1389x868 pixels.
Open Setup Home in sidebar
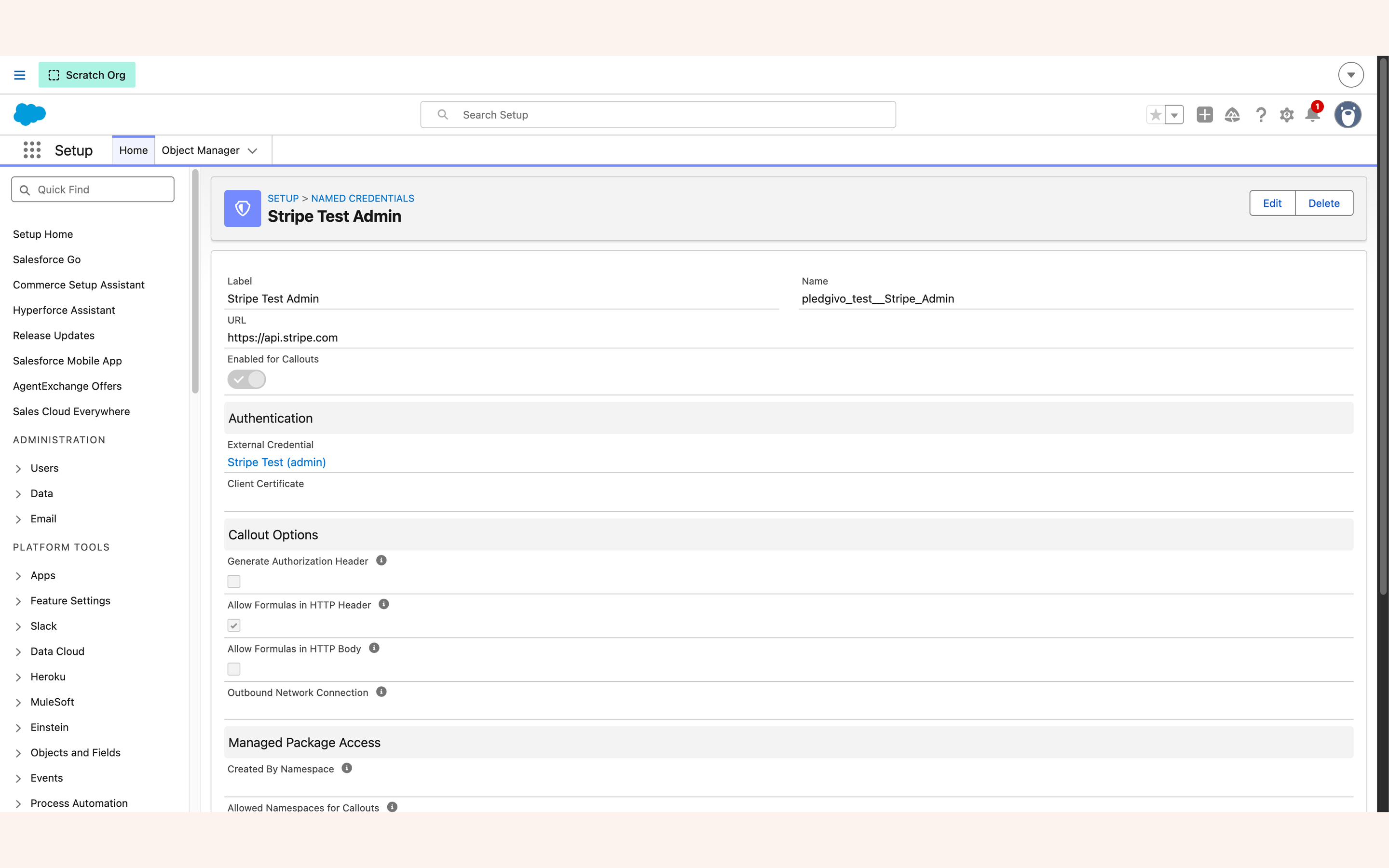(43, 234)
